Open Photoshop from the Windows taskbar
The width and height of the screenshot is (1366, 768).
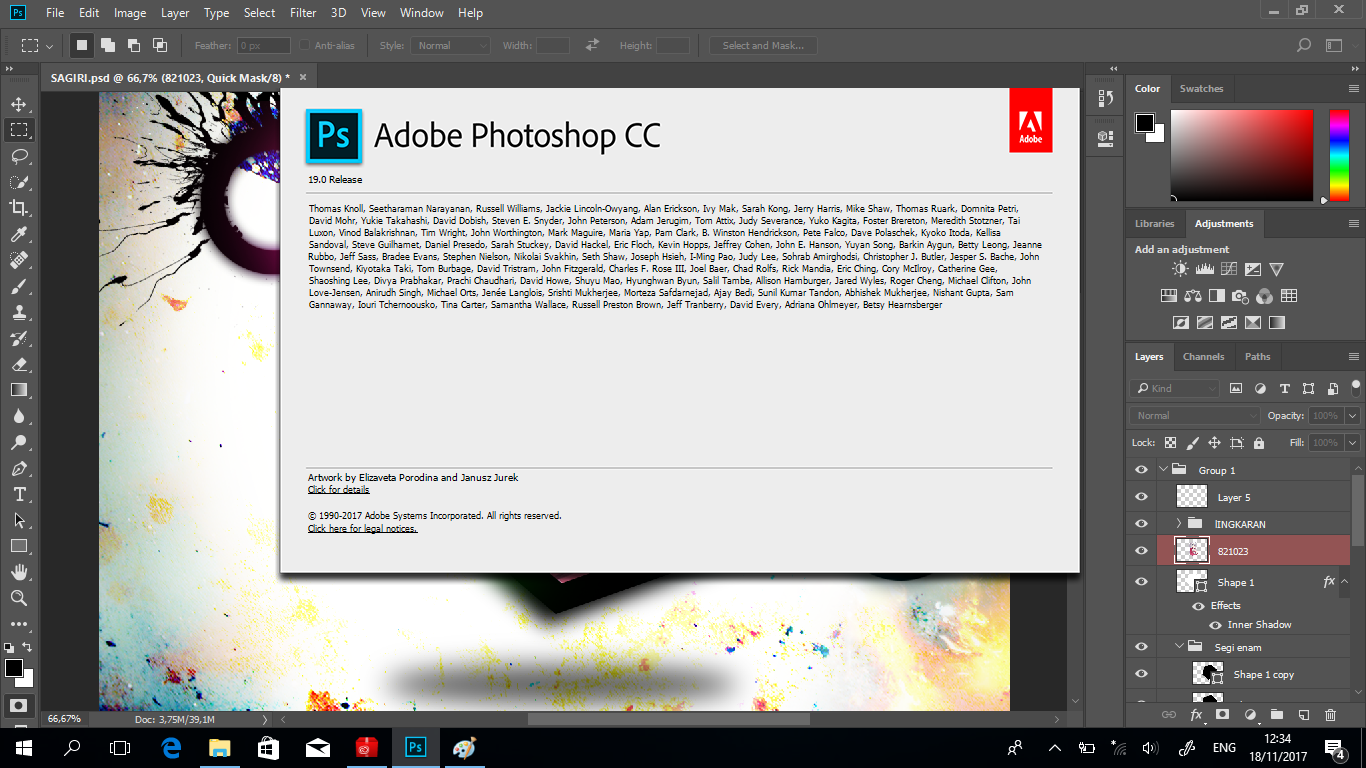[414, 747]
